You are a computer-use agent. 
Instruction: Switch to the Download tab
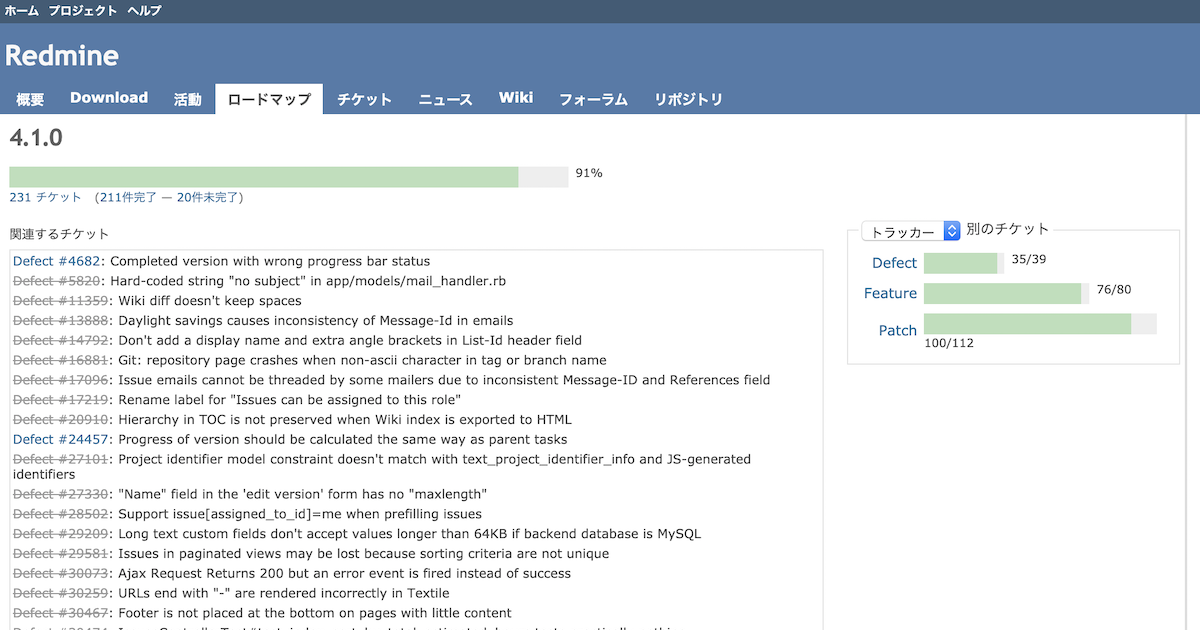[109, 98]
